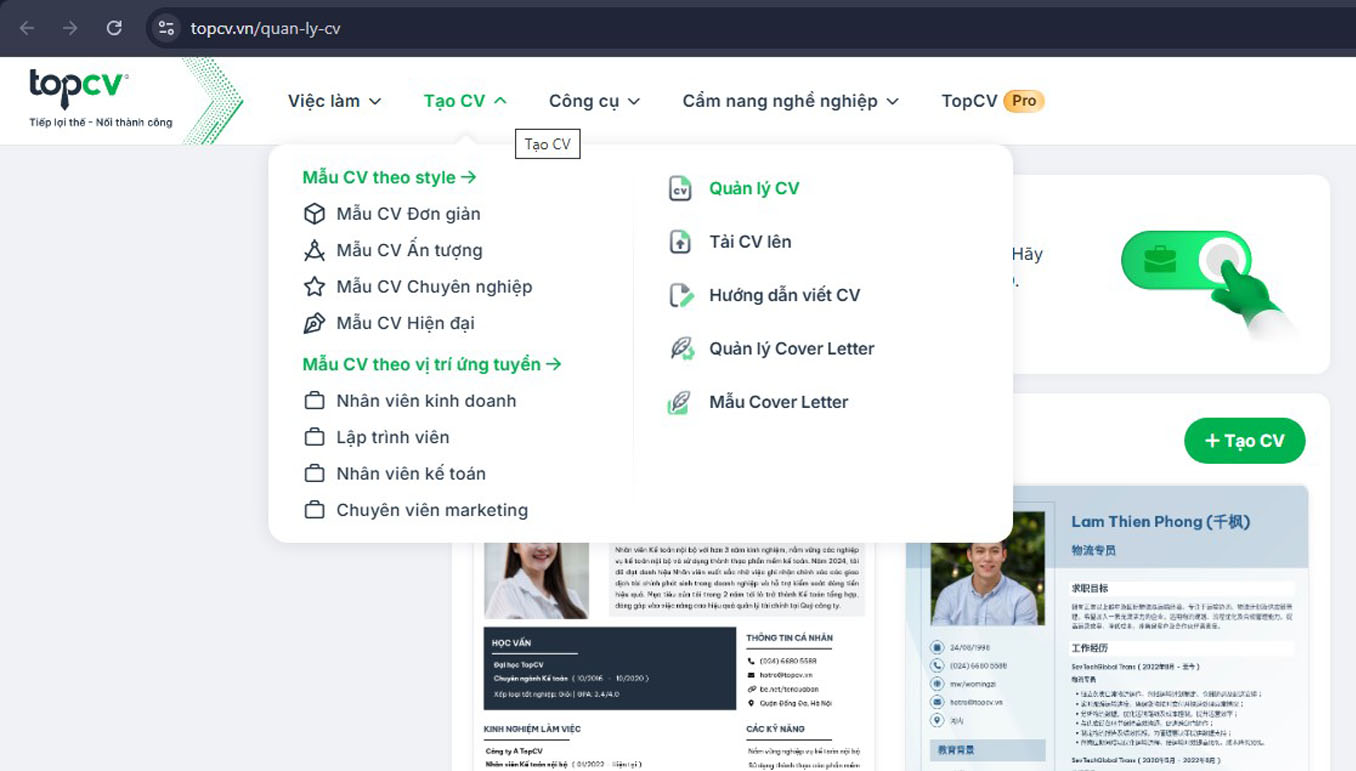Viewport: 1356px width, 771px height.
Task: Toggle the green job-search switch illustration
Action: pos(1187,262)
